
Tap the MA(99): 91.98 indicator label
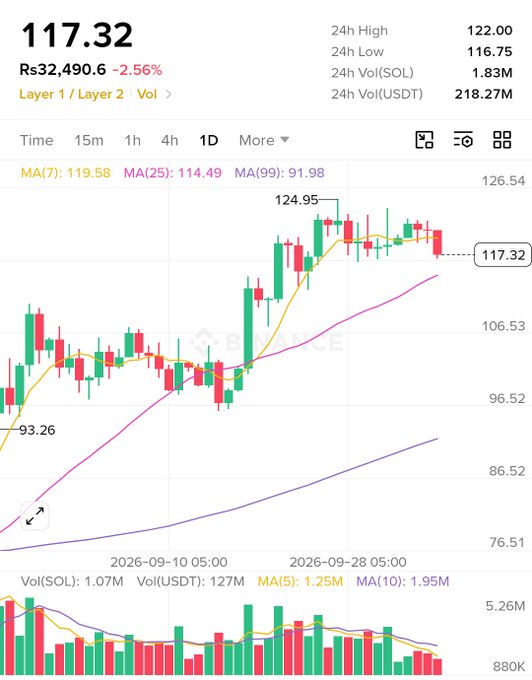(x=279, y=173)
